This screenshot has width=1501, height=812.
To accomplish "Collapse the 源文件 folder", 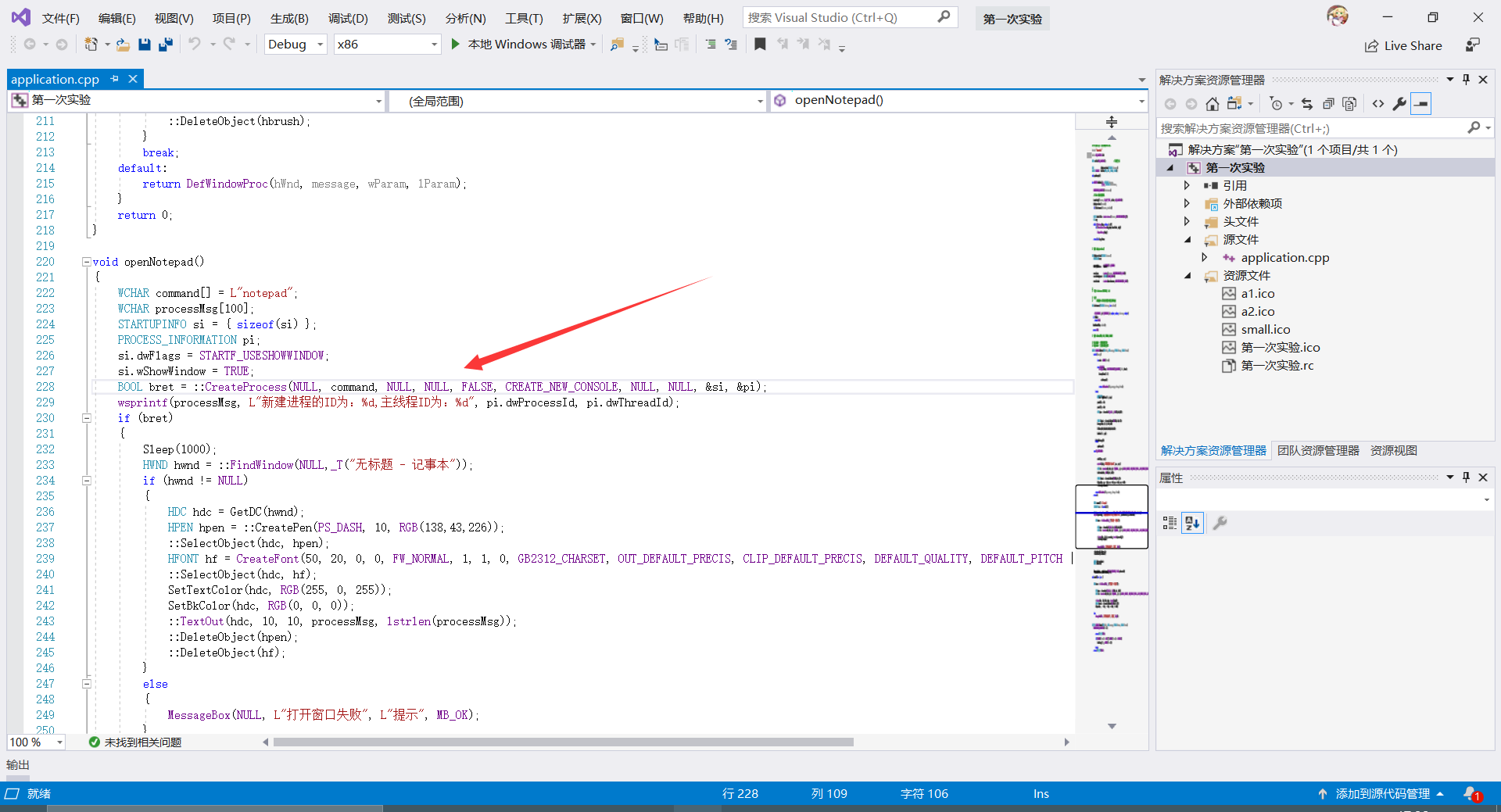I will (x=1188, y=240).
